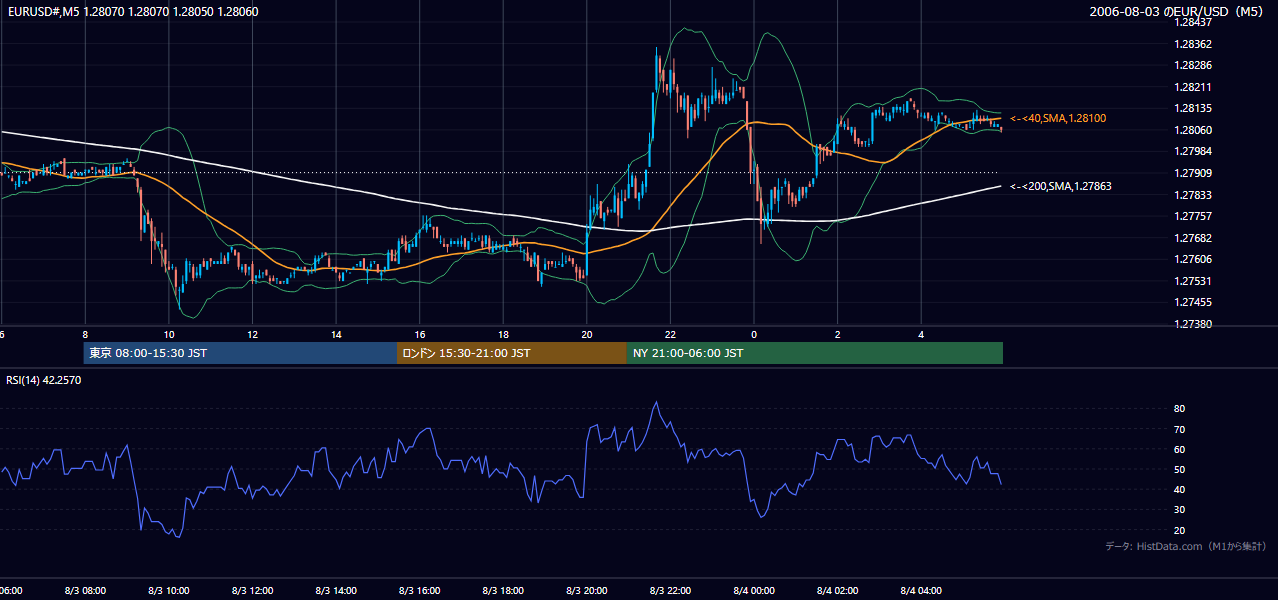Viewport: 1278px width, 600px height.
Task: Click the RSI scale value 50
Action: point(1179,469)
